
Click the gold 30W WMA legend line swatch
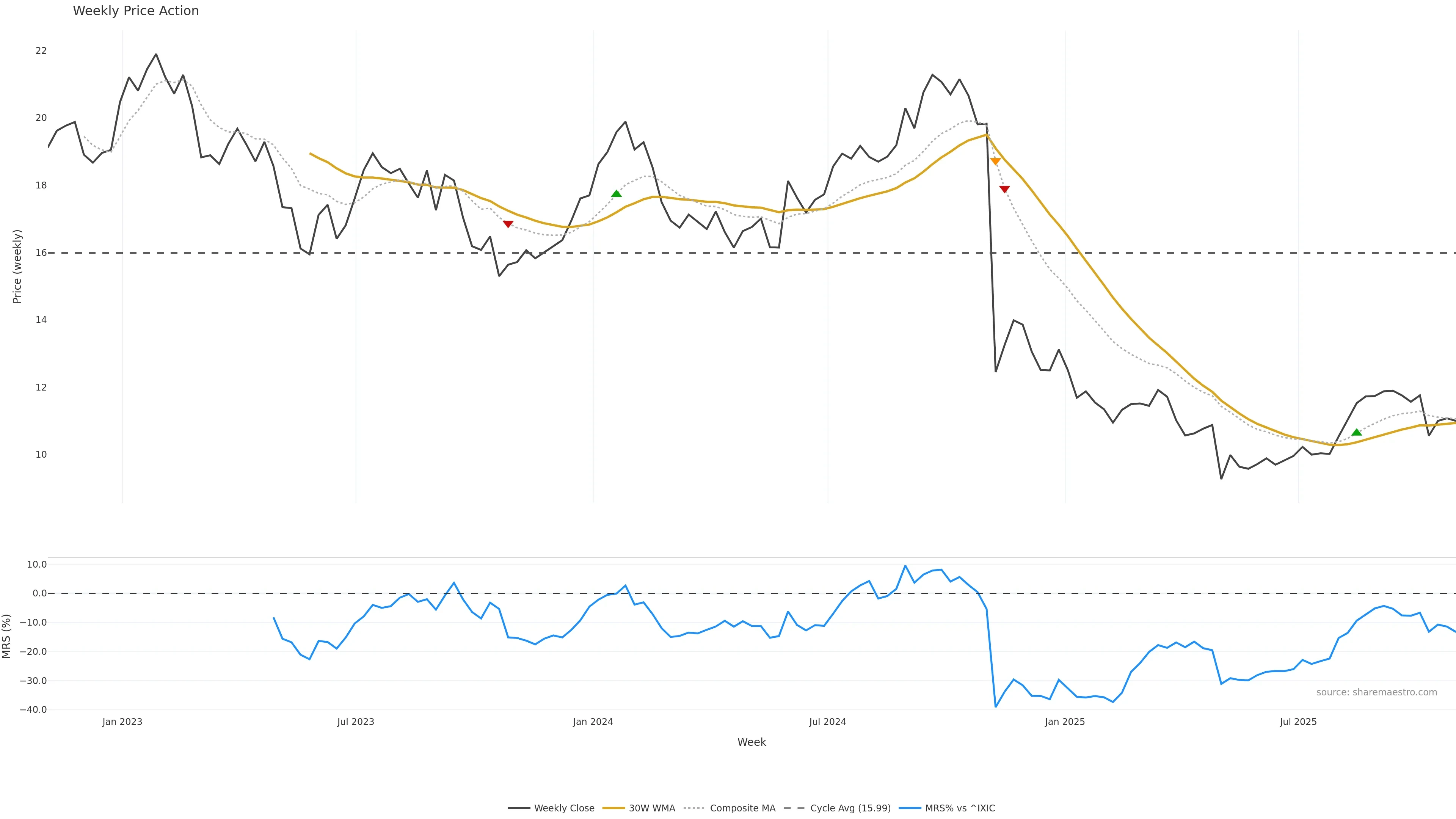(613, 808)
